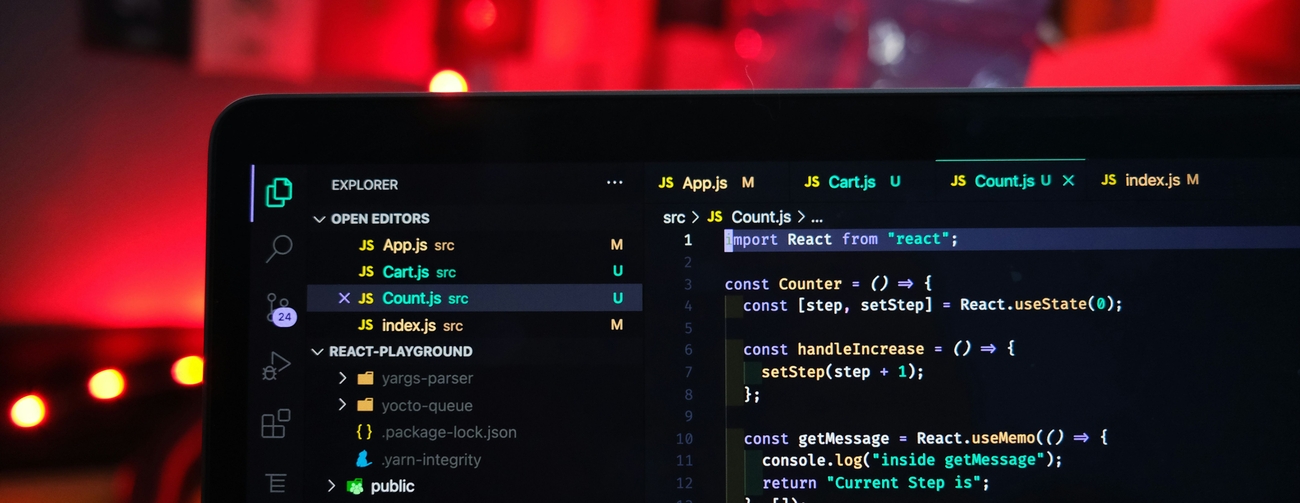The image size is (1300, 503).
Task: Expand the yargs-parser folder
Action: 342,378
